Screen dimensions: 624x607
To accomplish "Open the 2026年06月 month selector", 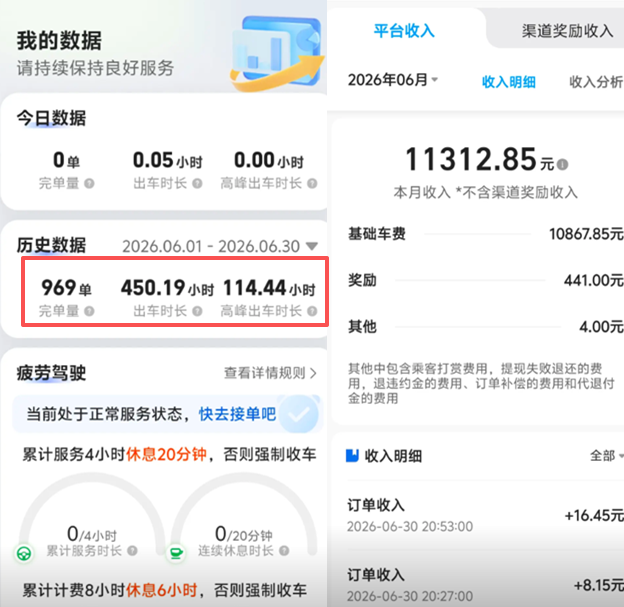I will pos(393,80).
